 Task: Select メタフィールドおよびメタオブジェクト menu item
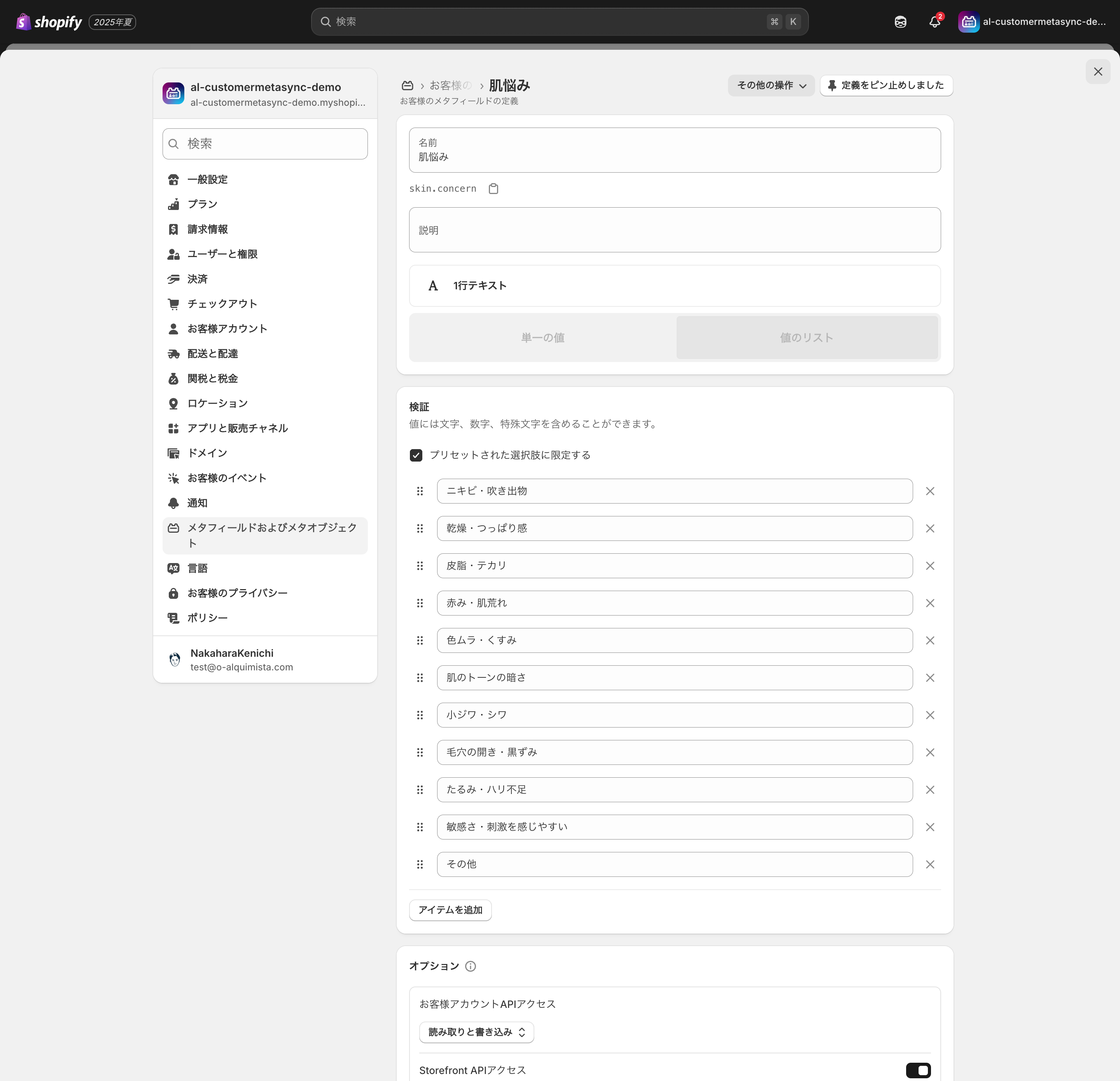[x=264, y=535]
